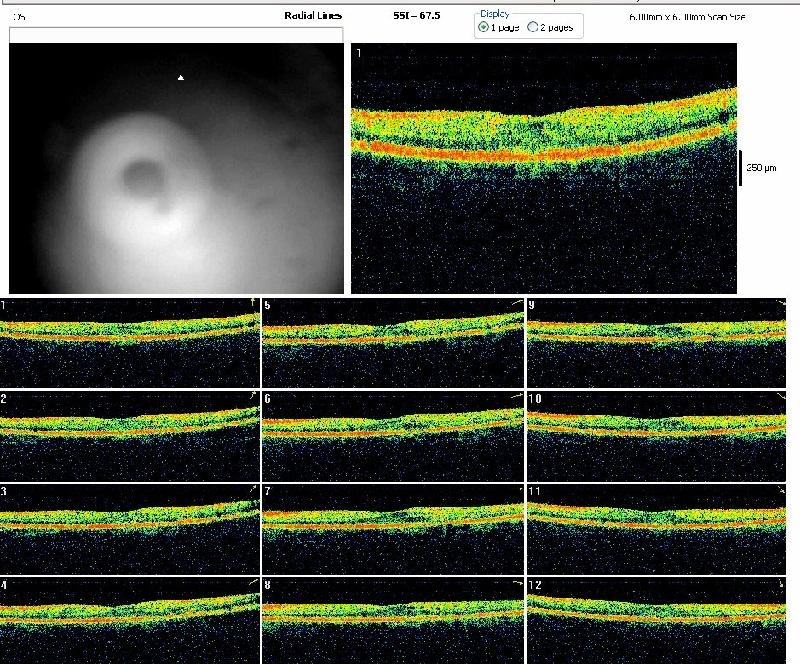Click the 'Radial Lines' scan type label

[x=313, y=17]
